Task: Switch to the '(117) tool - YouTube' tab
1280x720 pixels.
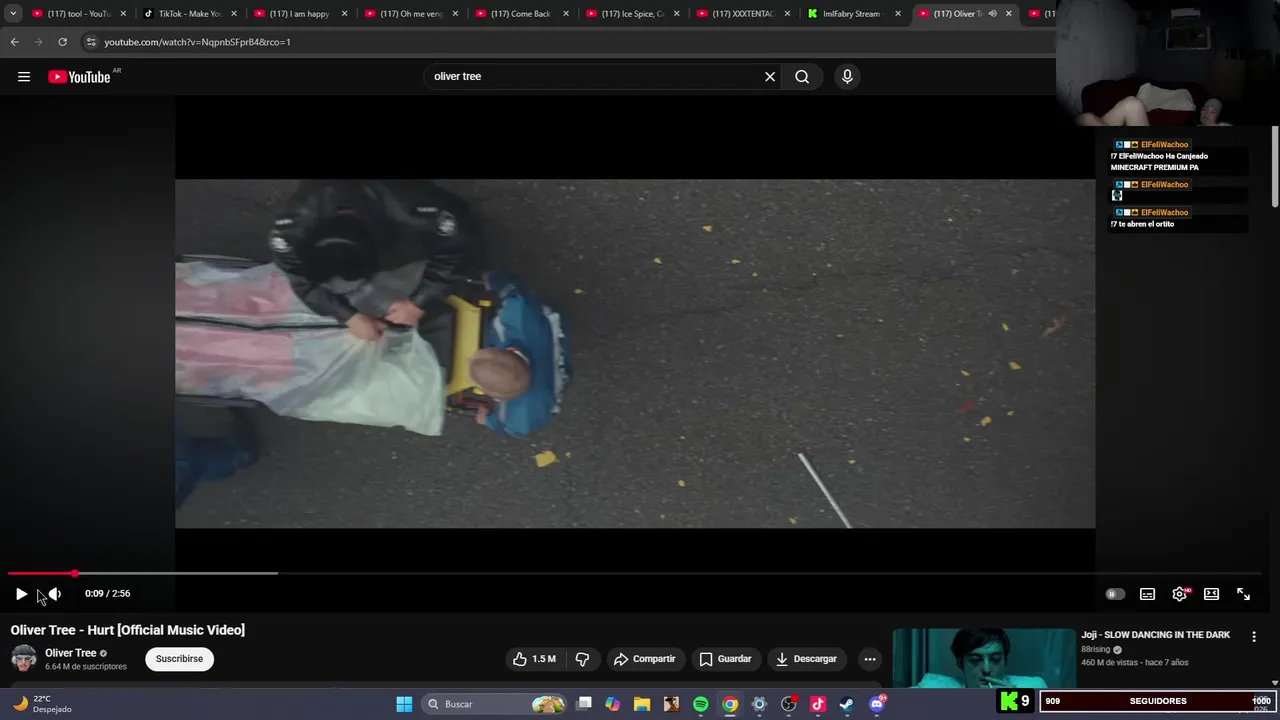Action: pos(78,14)
